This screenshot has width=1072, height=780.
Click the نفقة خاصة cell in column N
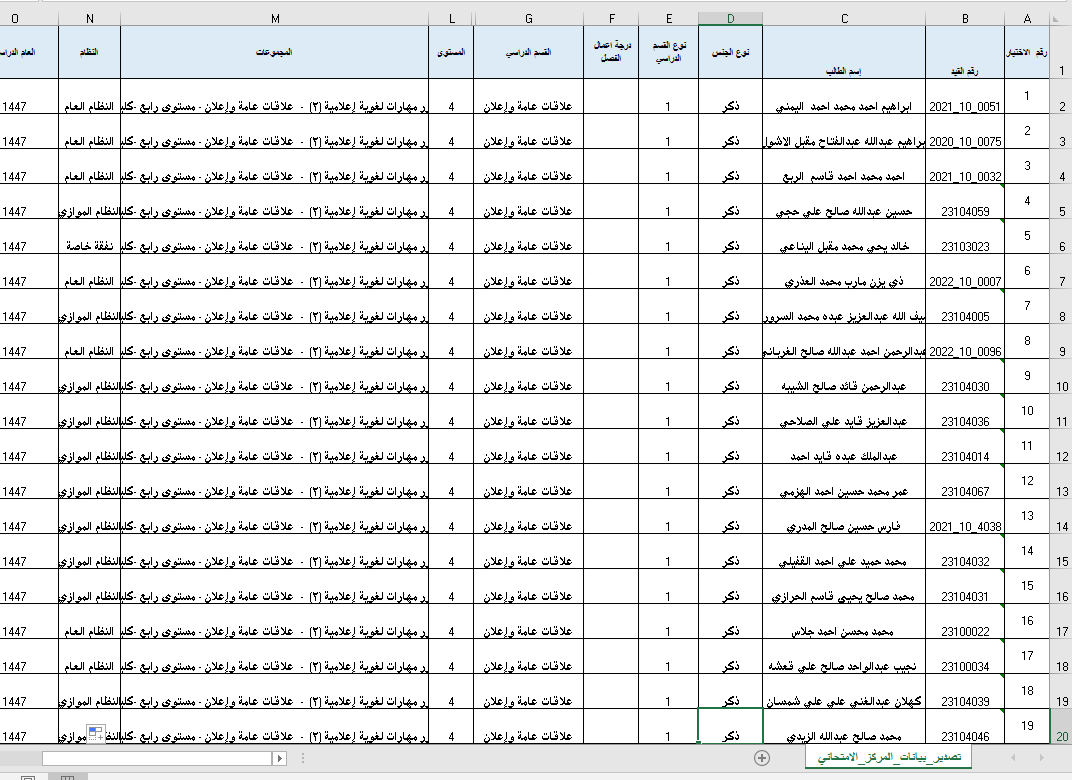click(x=89, y=246)
